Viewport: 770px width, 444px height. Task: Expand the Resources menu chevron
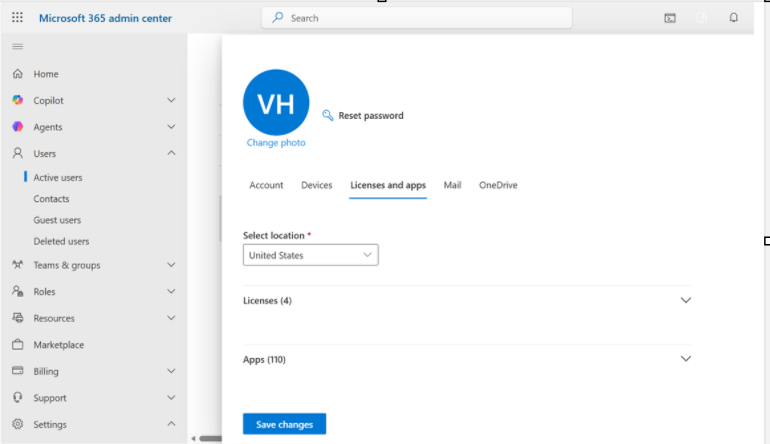[x=171, y=318]
